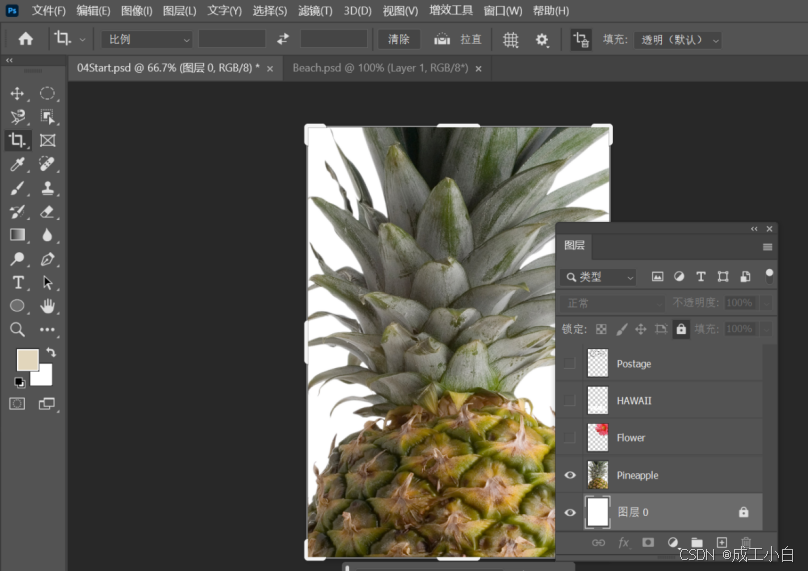
Task: Show the Flower layer
Action: tap(569, 438)
